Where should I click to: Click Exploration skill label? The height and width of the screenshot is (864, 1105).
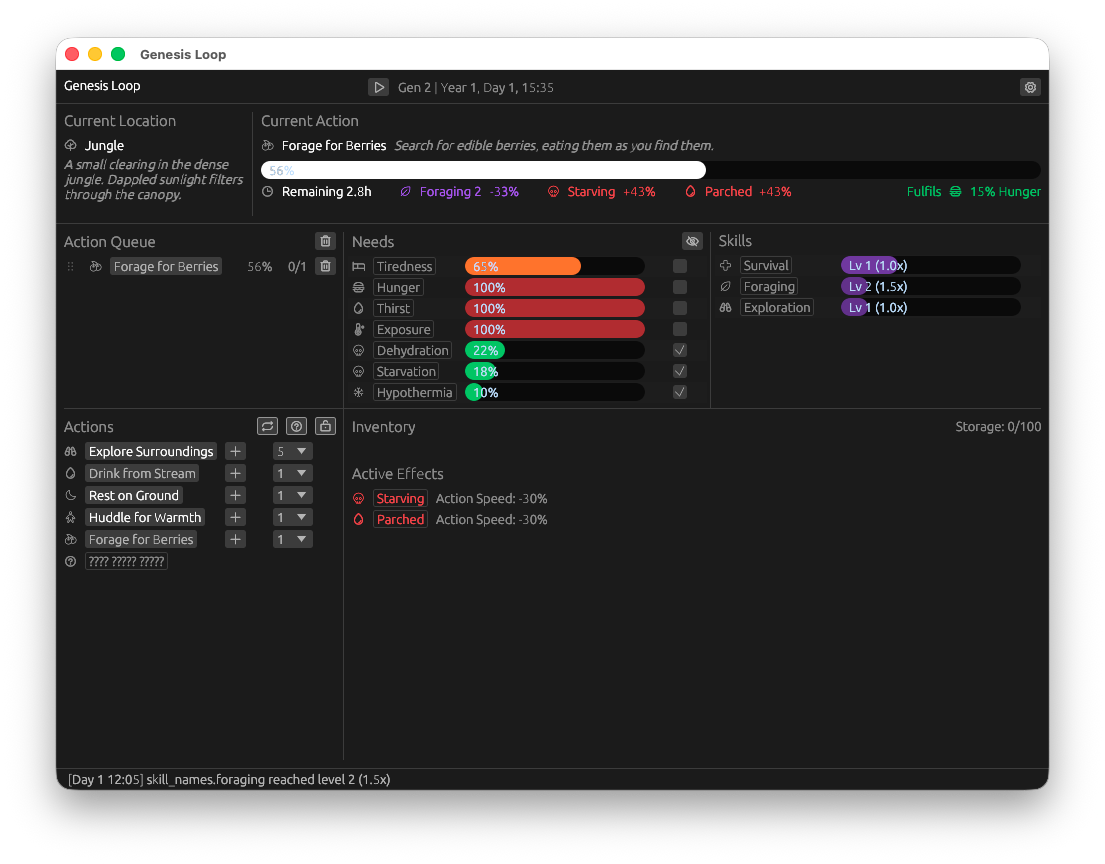[x=777, y=307]
